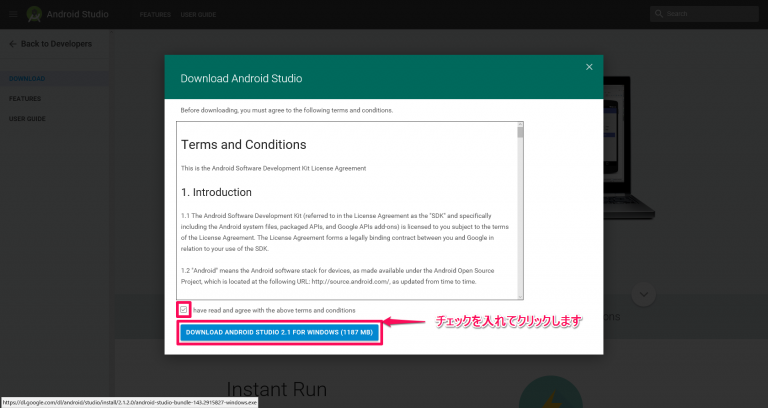Select USER GUIDE in the left sidebar
Image resolution: width=768 pixels, height=408 pixels.
[27, 119]
